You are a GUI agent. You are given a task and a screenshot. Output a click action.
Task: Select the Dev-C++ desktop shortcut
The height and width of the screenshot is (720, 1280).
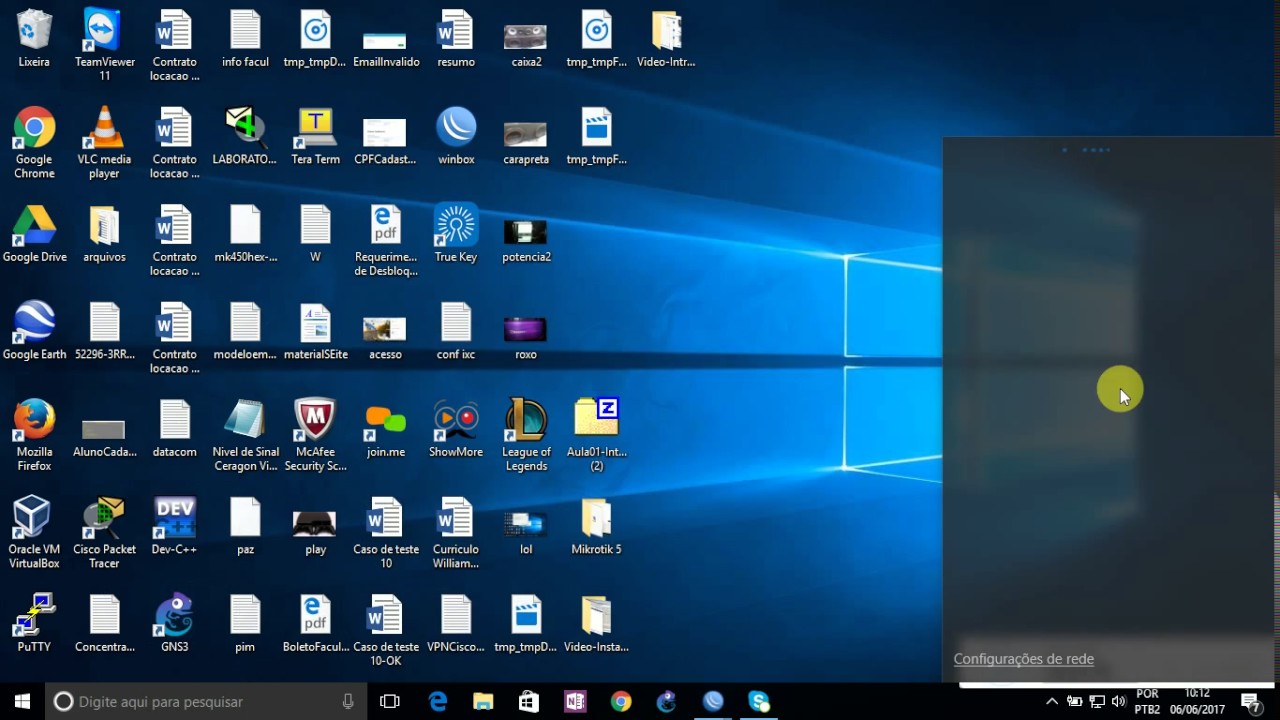(175, 527)
